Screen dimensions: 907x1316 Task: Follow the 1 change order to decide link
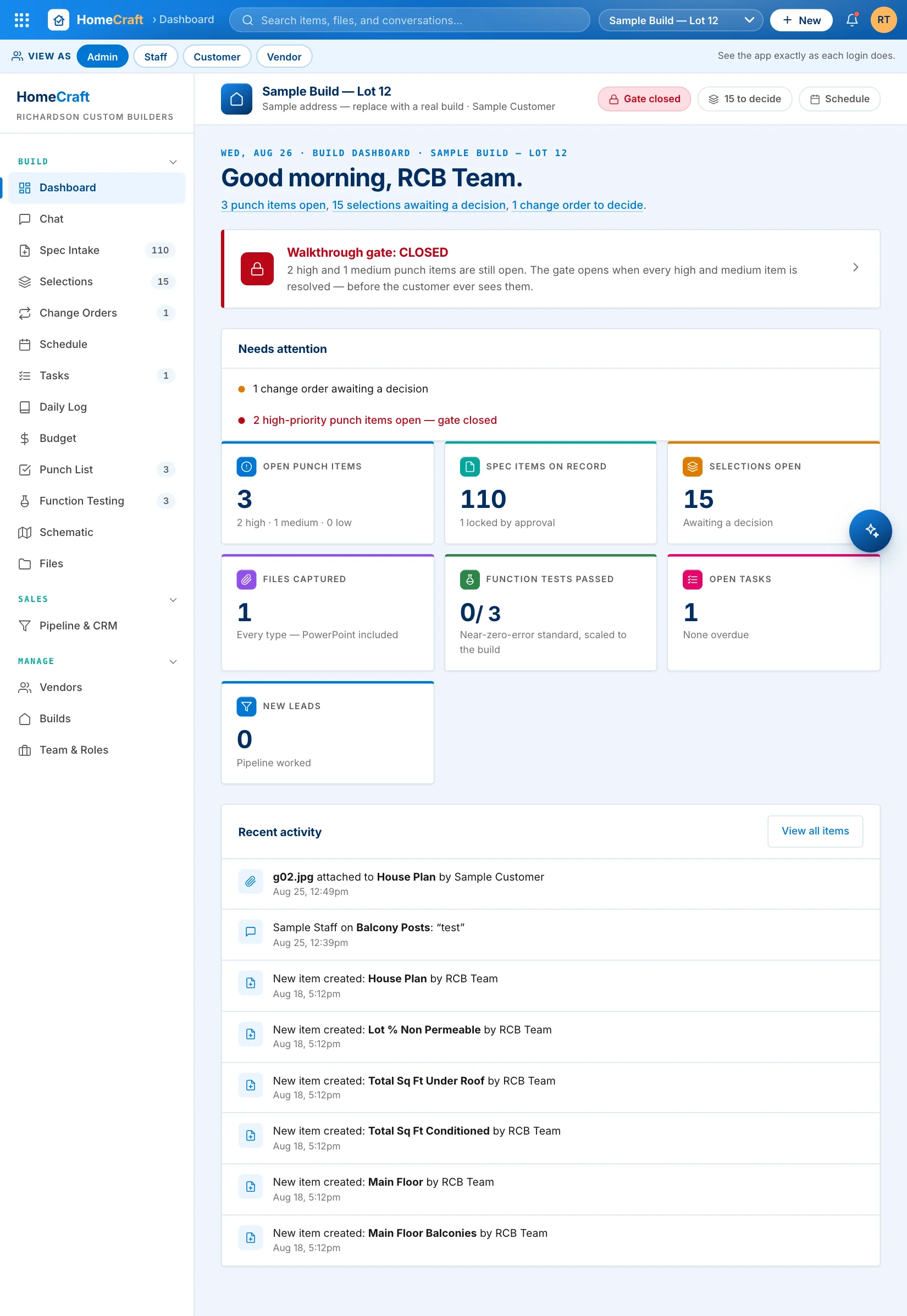577,205
